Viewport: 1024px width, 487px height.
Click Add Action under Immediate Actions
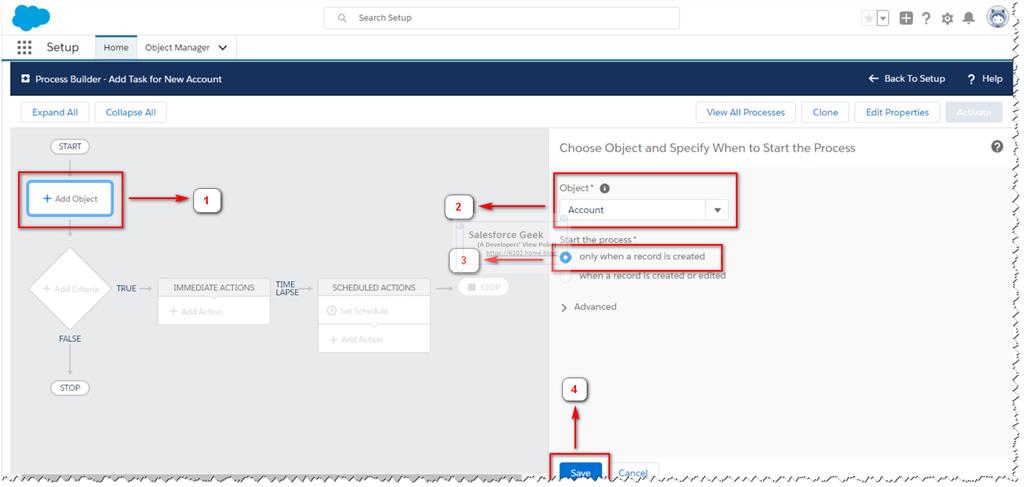coord(196,311)
